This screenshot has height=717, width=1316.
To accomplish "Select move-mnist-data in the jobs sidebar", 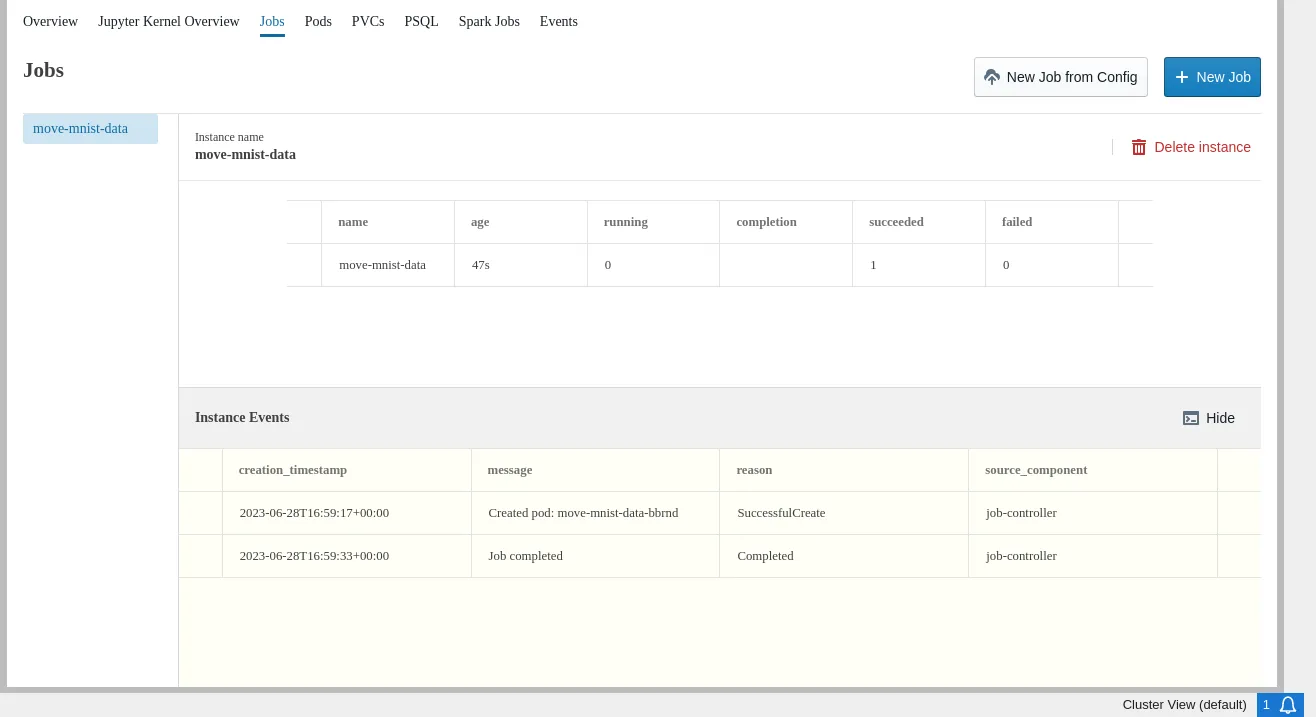I will point(90,129).
